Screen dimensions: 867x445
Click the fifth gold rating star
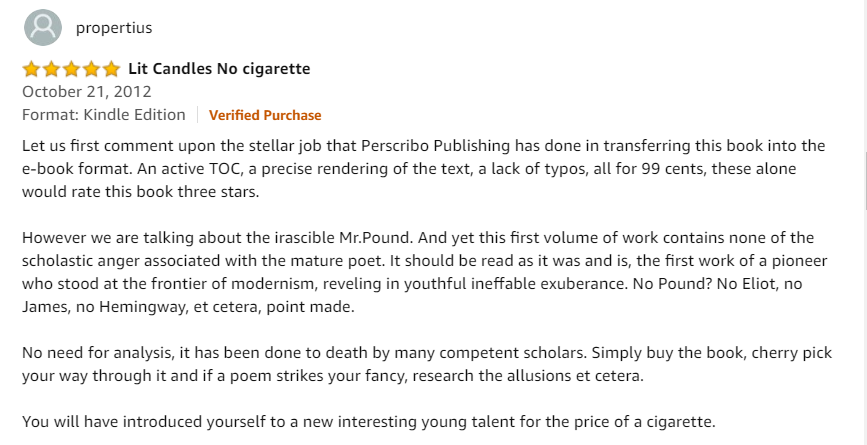tap(110, 69)
